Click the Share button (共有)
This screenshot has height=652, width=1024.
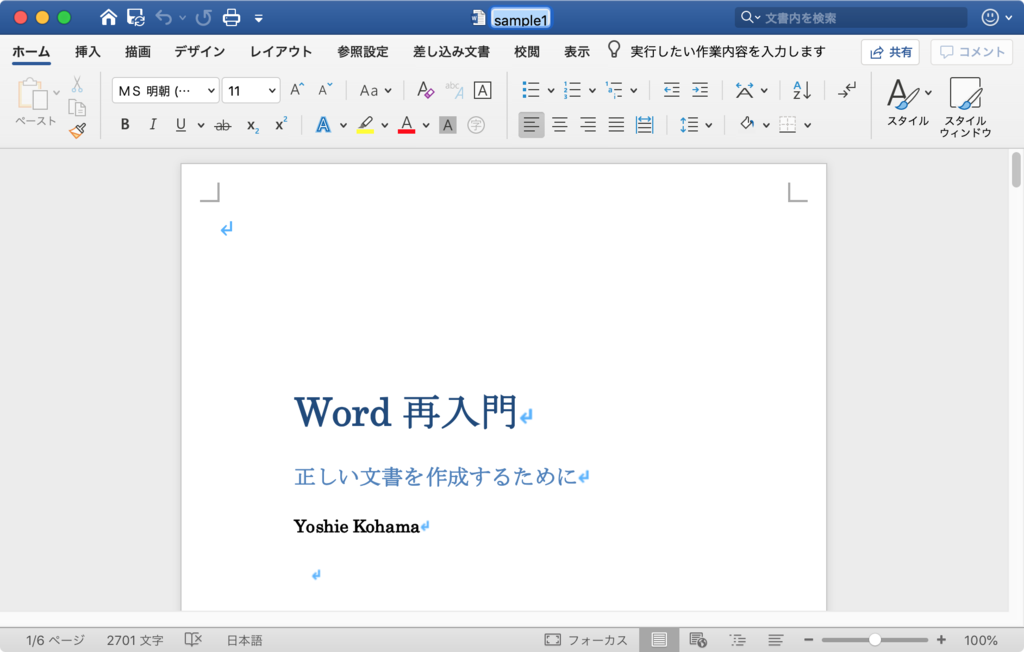(x=890, y=52)
